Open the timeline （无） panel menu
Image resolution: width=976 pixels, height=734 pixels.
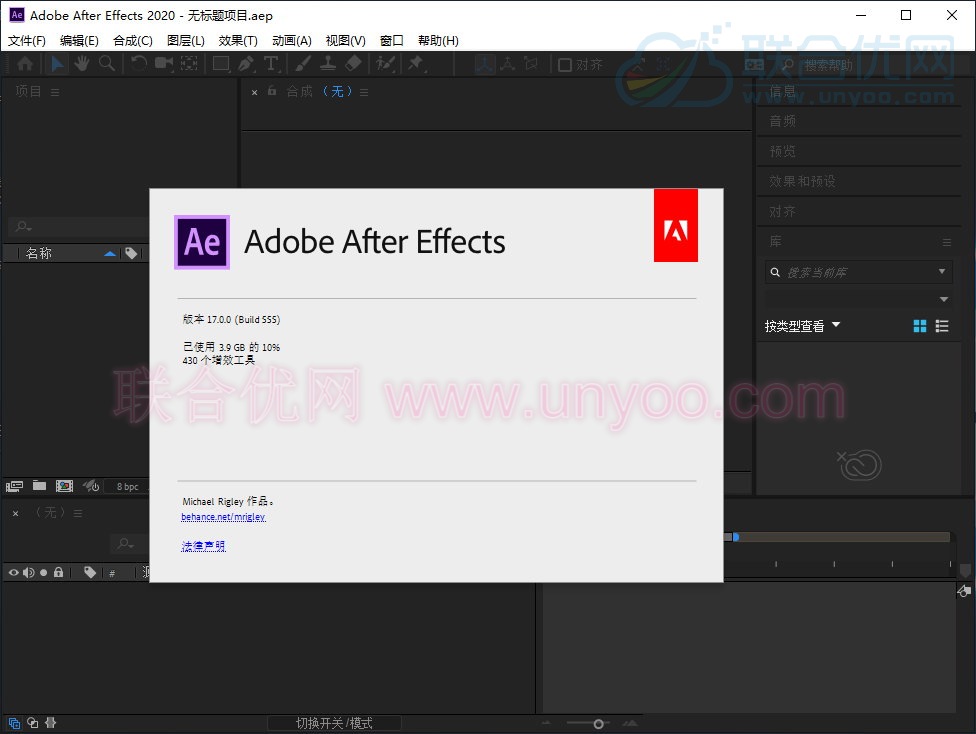[x=78, y=513]
